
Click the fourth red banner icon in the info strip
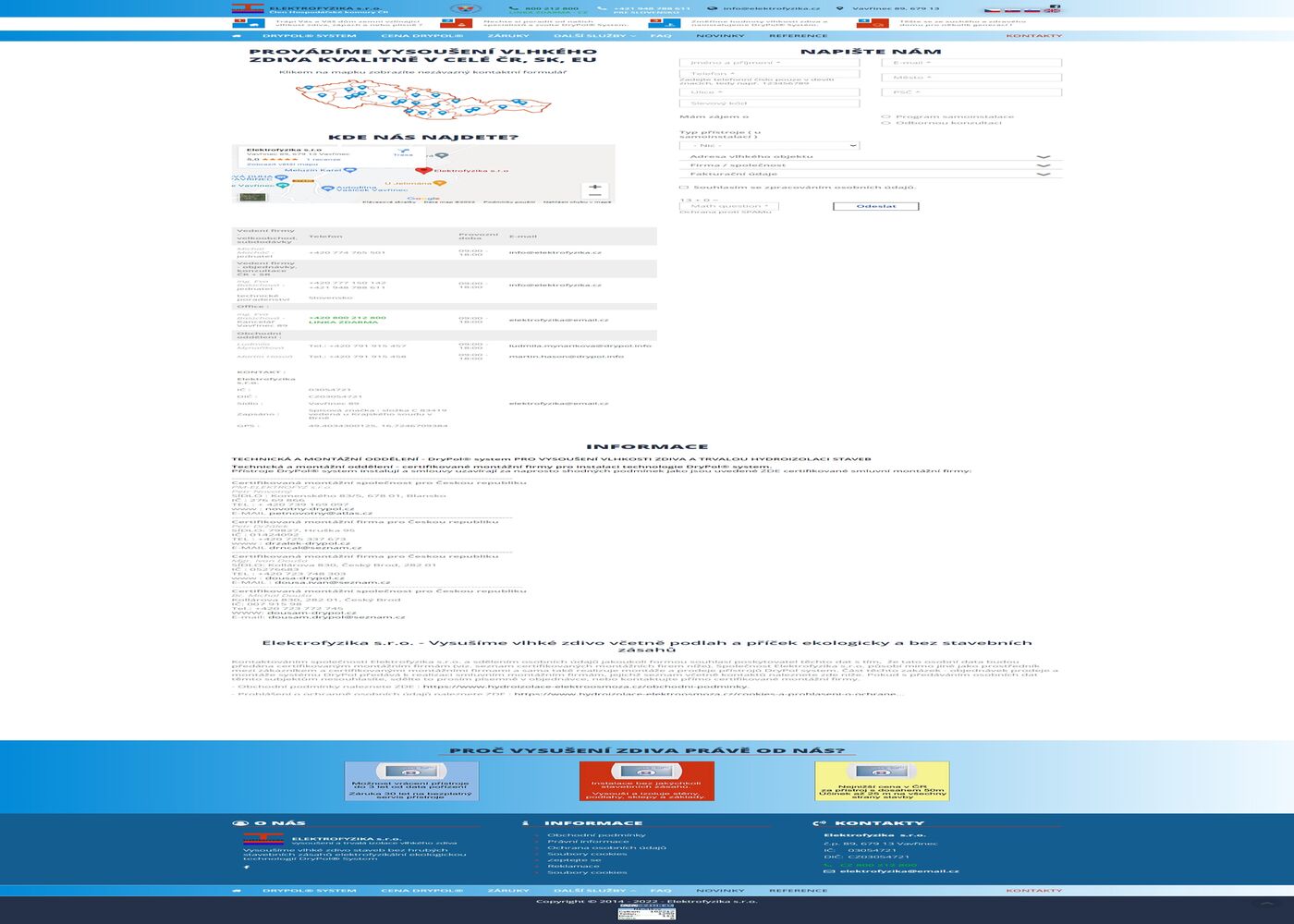point(873,23)
